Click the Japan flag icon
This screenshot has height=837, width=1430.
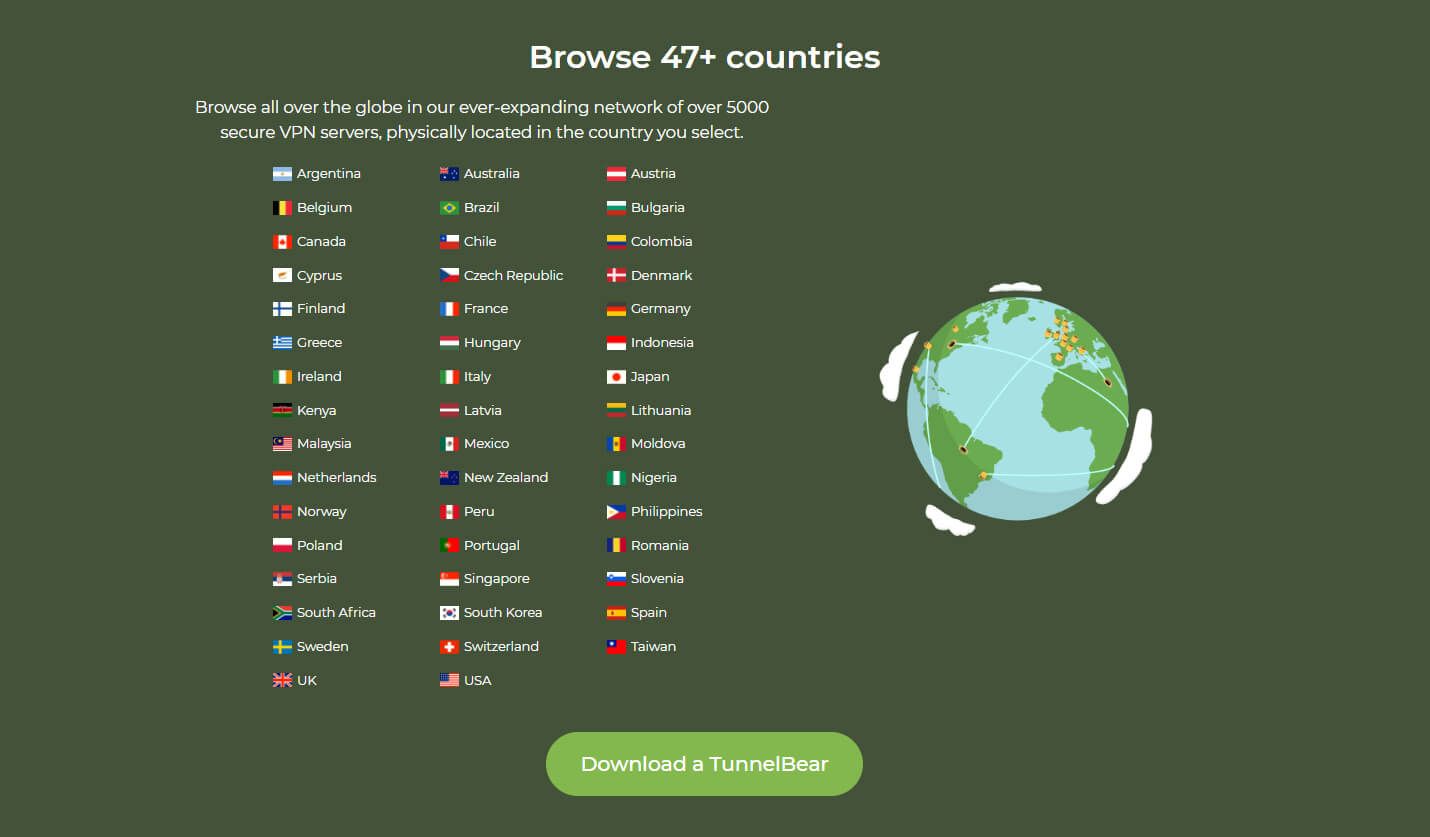point(616,377)
